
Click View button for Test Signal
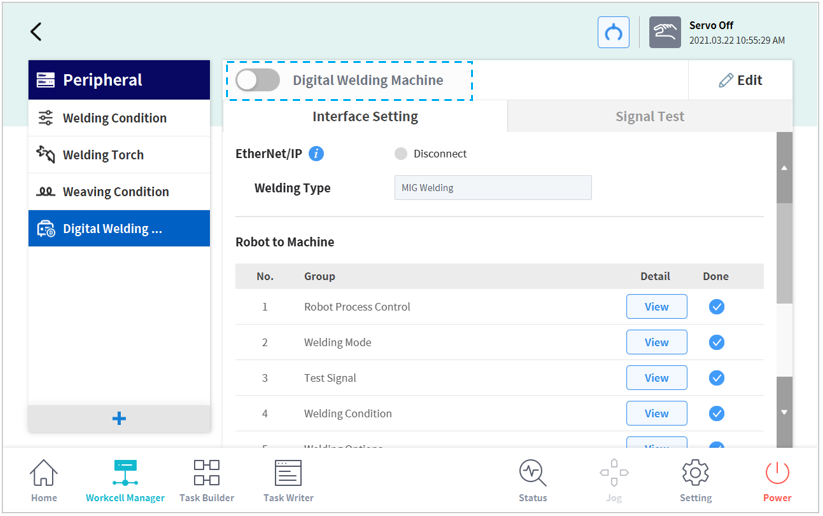tap(656, 378)
